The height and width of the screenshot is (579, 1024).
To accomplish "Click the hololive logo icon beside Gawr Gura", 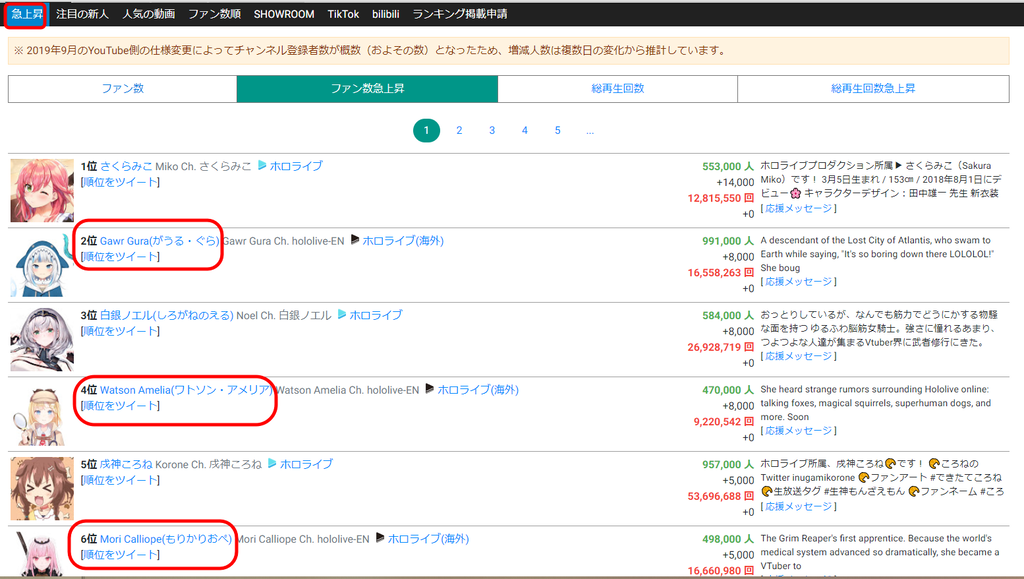I will tap(355, 240).
